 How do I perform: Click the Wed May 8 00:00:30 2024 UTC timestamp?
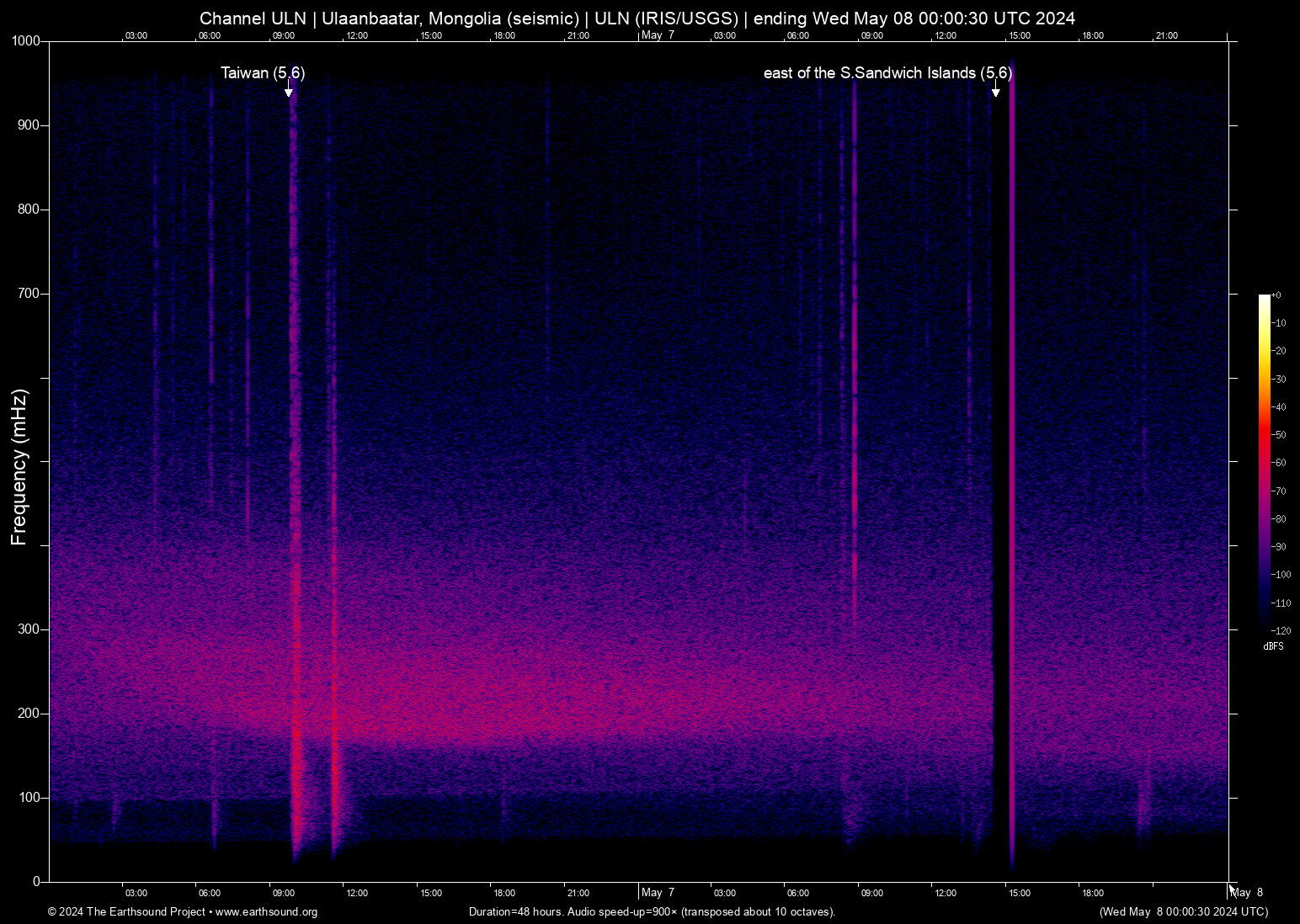1183,912
